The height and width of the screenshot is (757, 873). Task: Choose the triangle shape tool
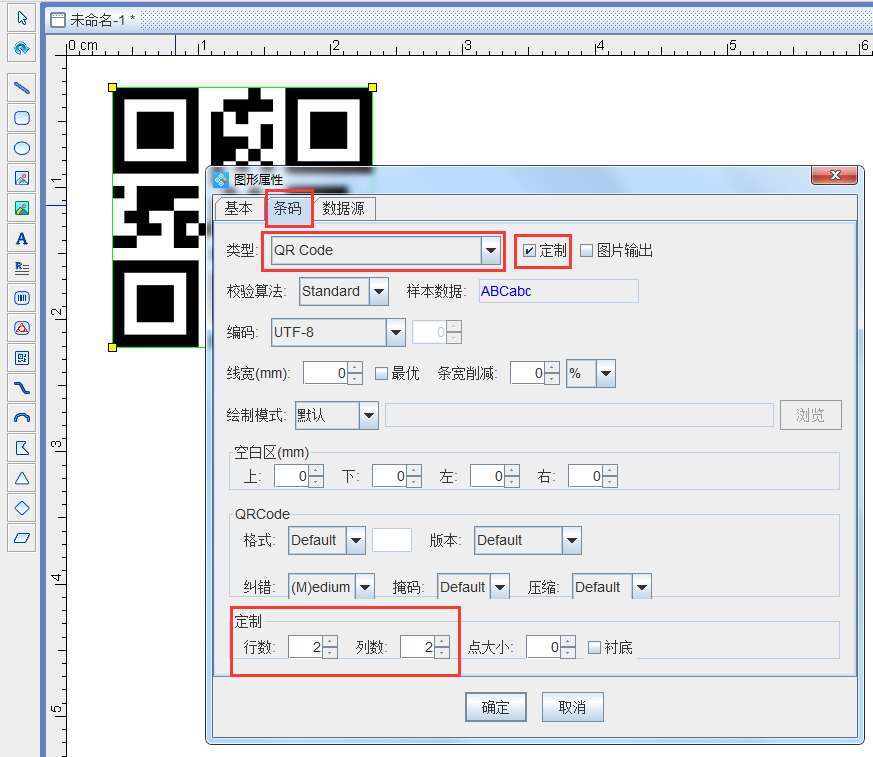click(21, 478)
